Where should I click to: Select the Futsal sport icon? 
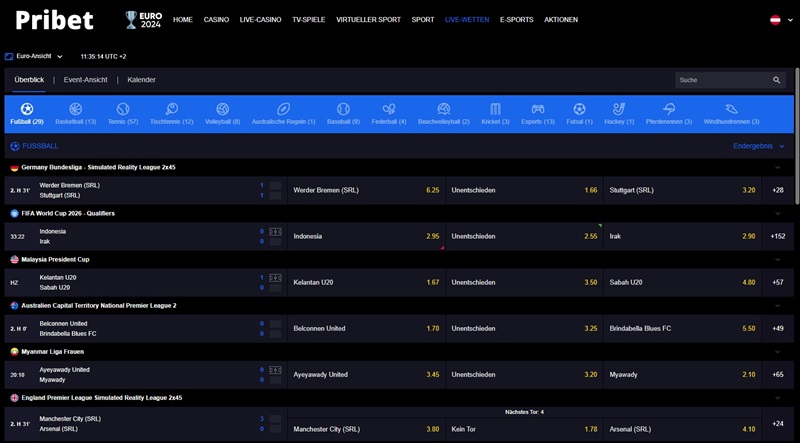coord(579,109)
